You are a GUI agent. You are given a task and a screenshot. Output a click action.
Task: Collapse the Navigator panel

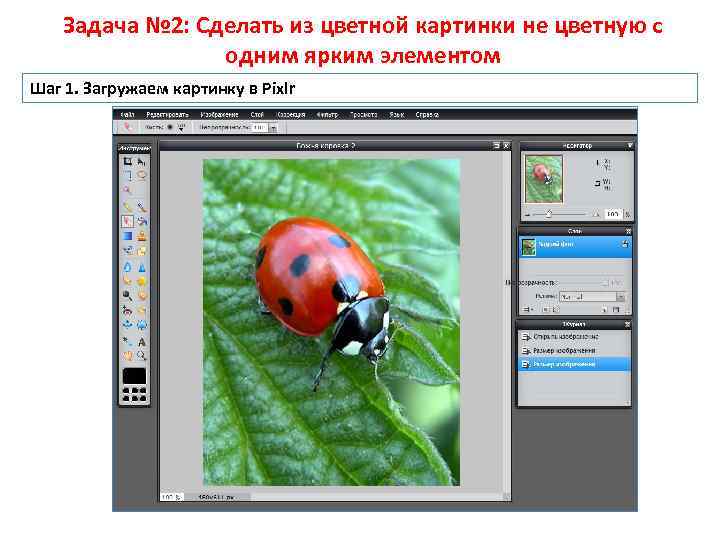click(x=630, y=146)
